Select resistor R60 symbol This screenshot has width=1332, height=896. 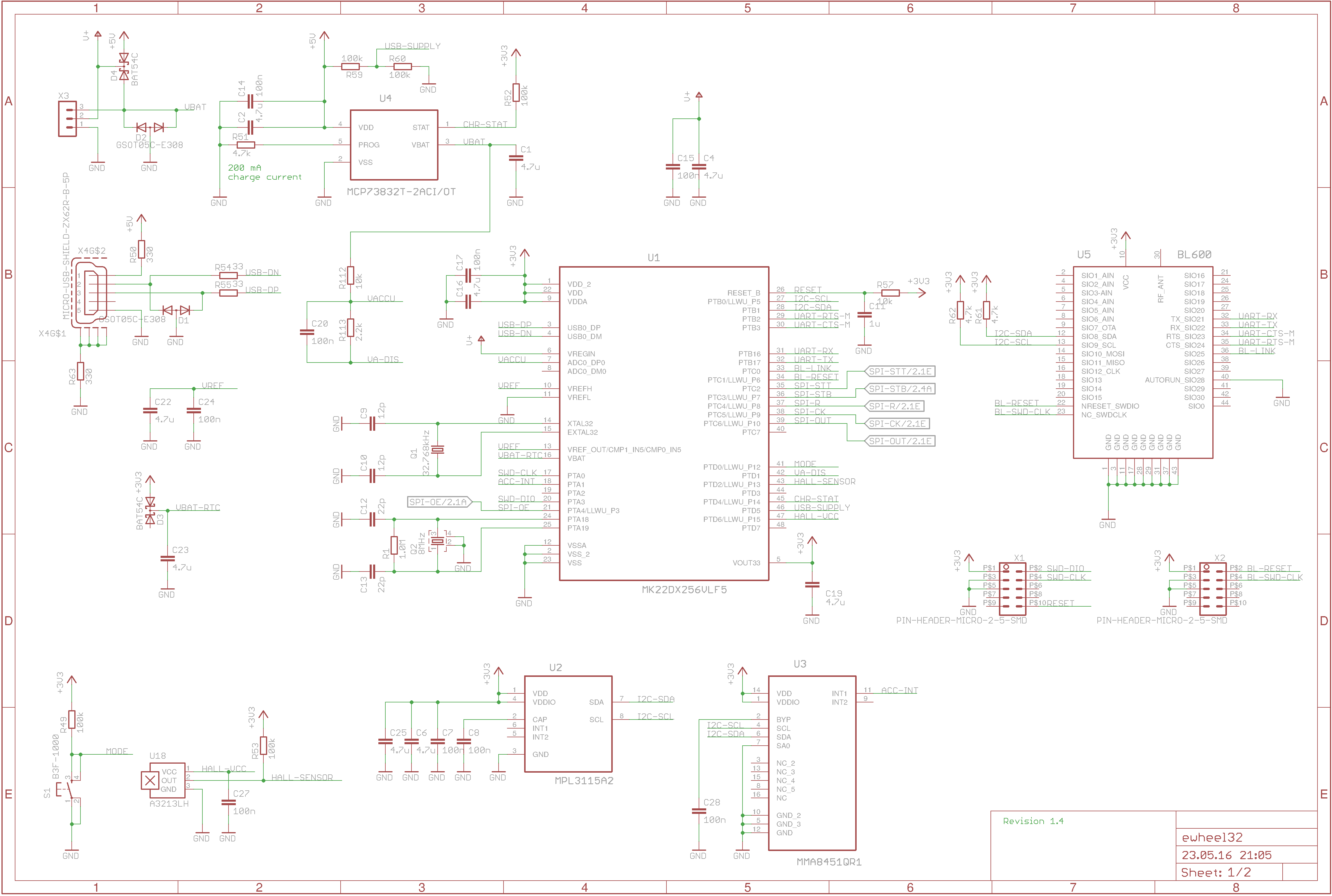coord(403,67)
